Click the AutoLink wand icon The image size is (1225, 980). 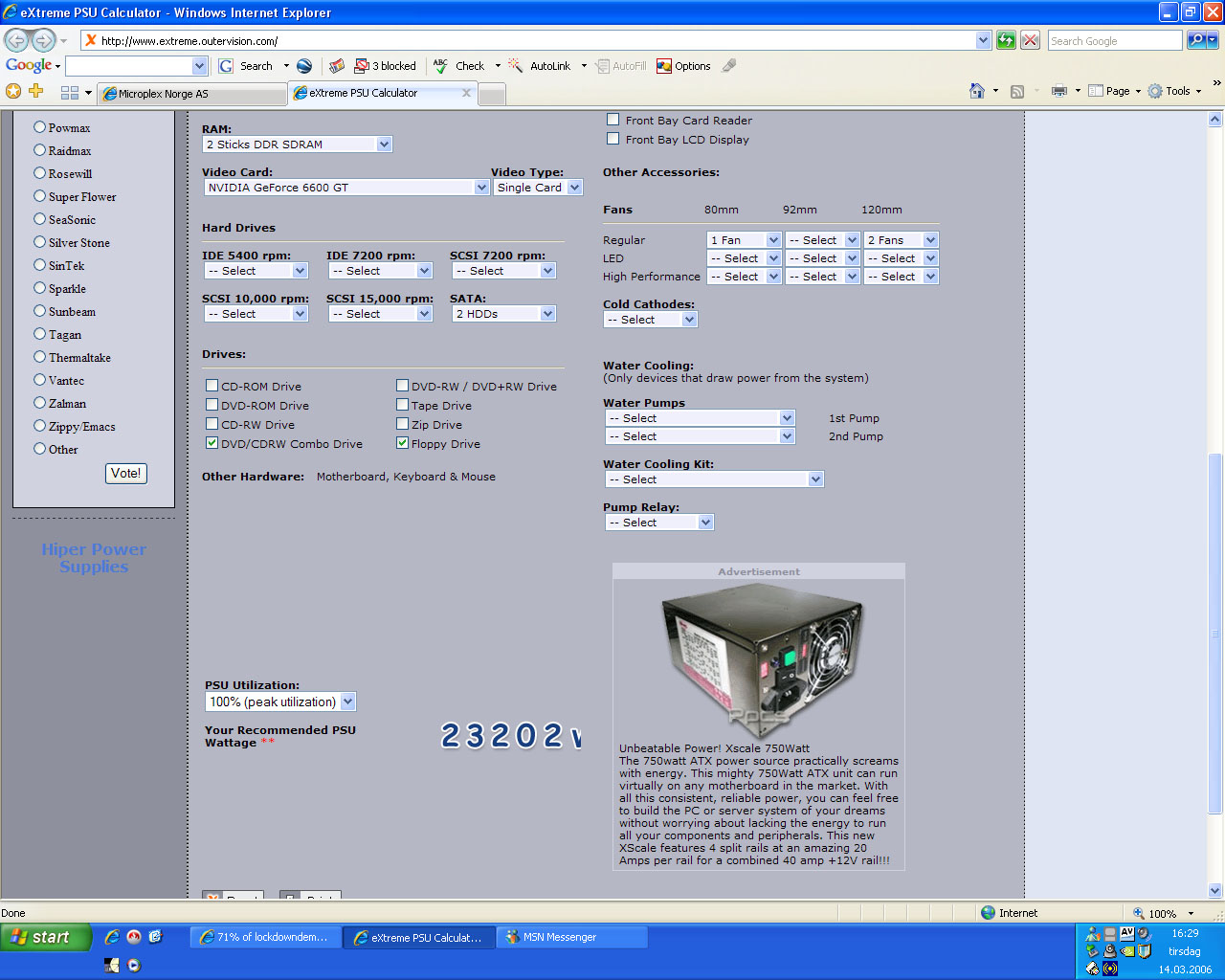pyautogui.click(x=516, y=66)
